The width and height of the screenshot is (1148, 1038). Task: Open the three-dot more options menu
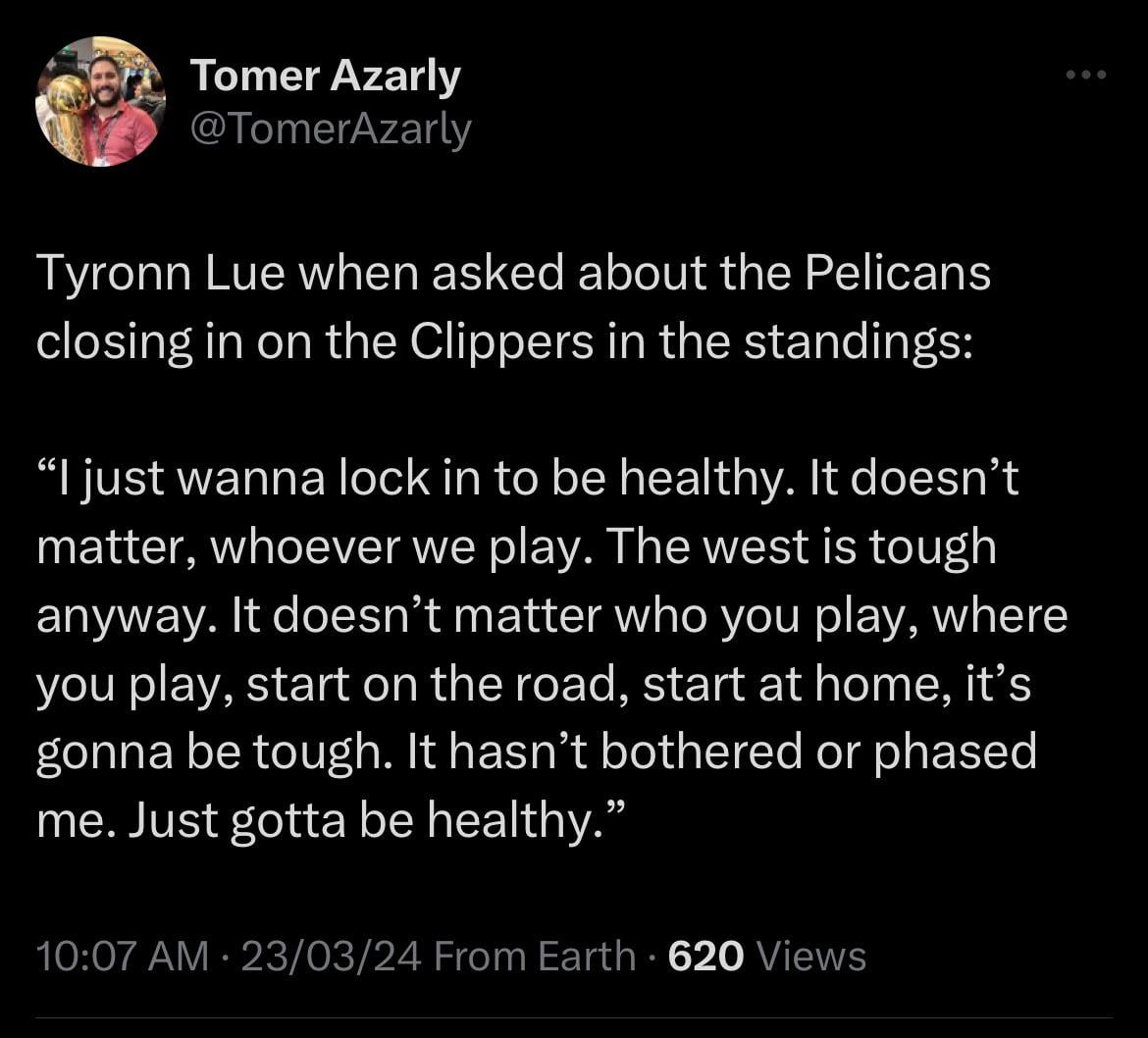[1087, 75]
